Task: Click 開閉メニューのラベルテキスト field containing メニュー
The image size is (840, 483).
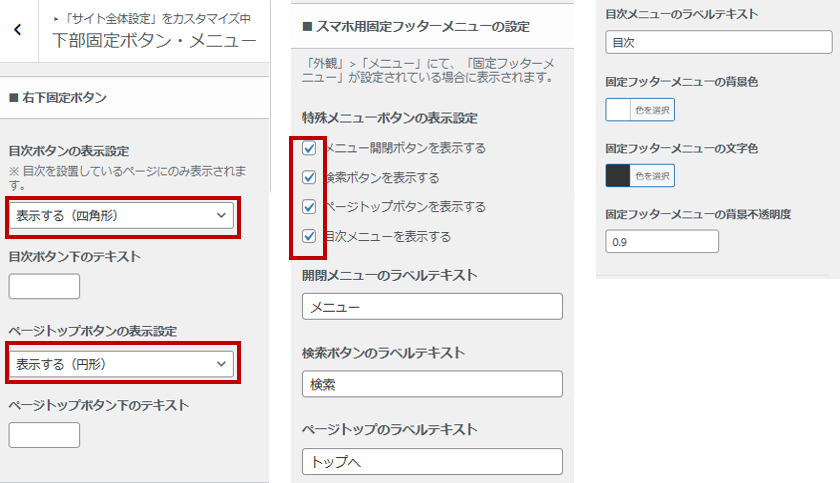Action: (432, 307)
